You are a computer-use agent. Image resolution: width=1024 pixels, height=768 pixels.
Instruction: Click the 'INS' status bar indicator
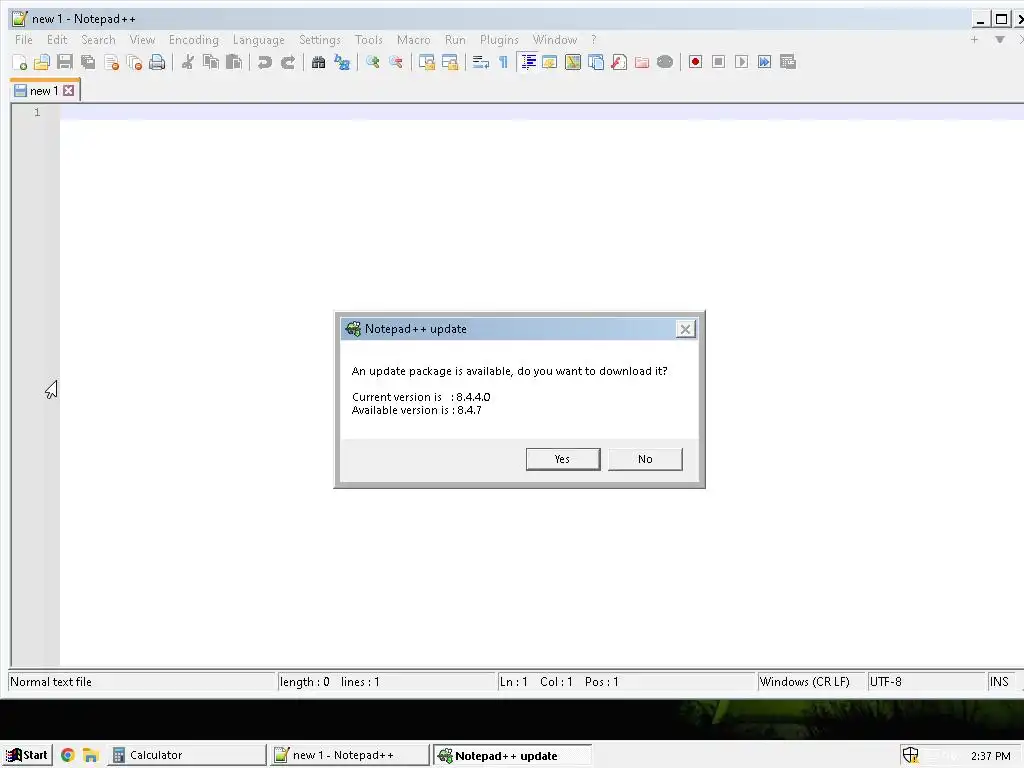coord(1001,682)
